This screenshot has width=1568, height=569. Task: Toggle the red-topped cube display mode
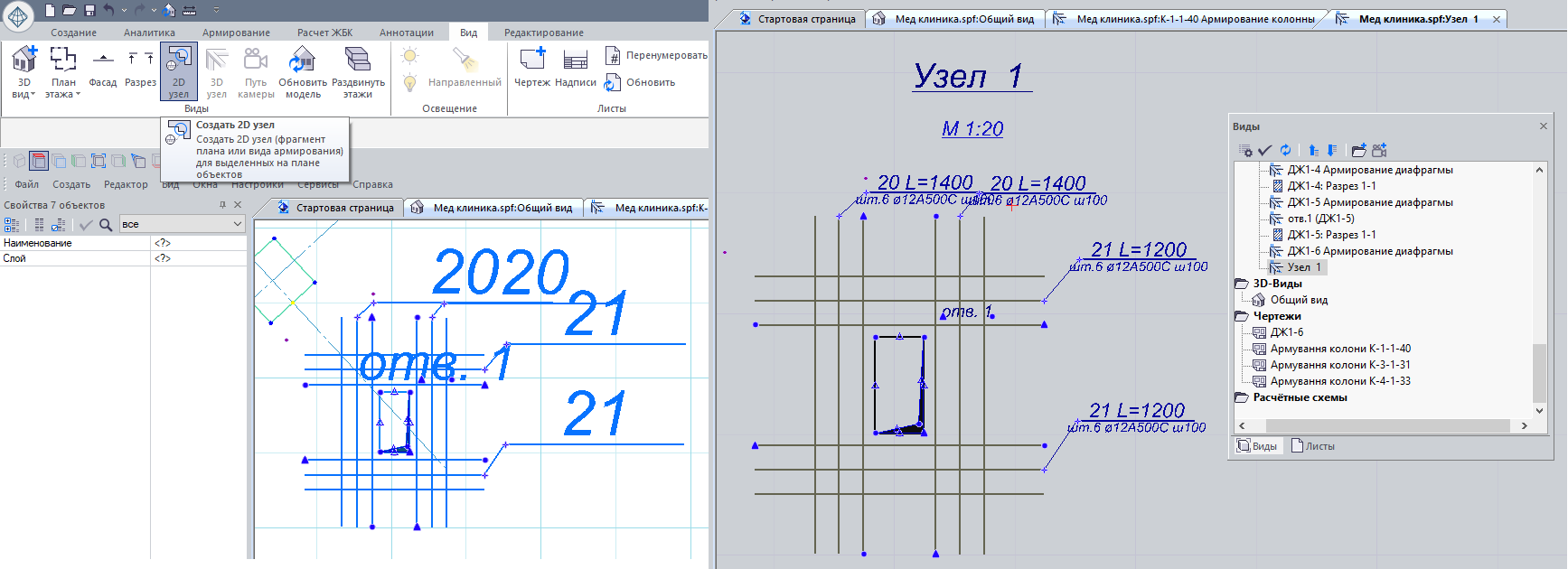pyautogui.click(x=38, y=161)
